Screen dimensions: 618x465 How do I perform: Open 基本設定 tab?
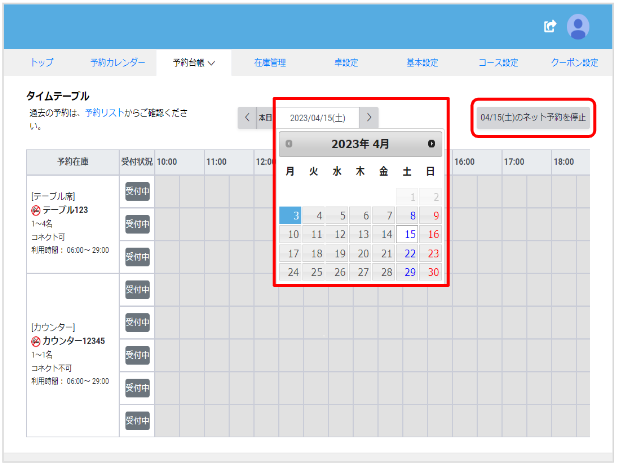(x=422, y=62)
